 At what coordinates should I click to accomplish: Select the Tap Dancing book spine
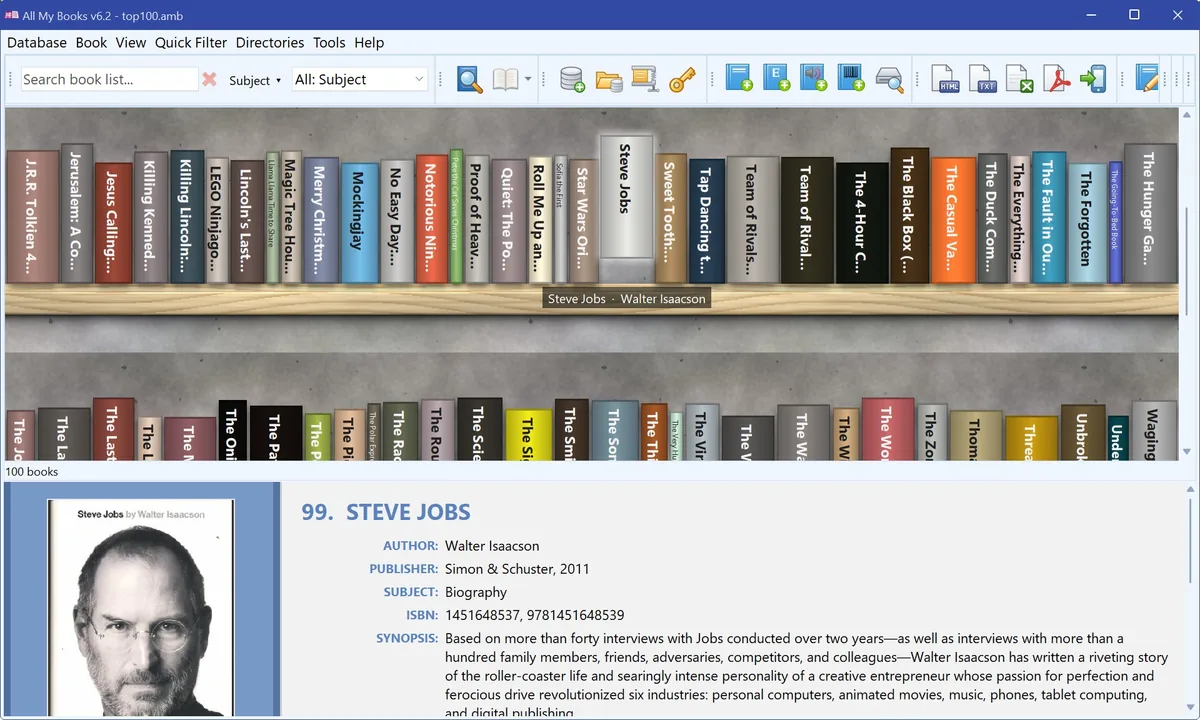707,222
